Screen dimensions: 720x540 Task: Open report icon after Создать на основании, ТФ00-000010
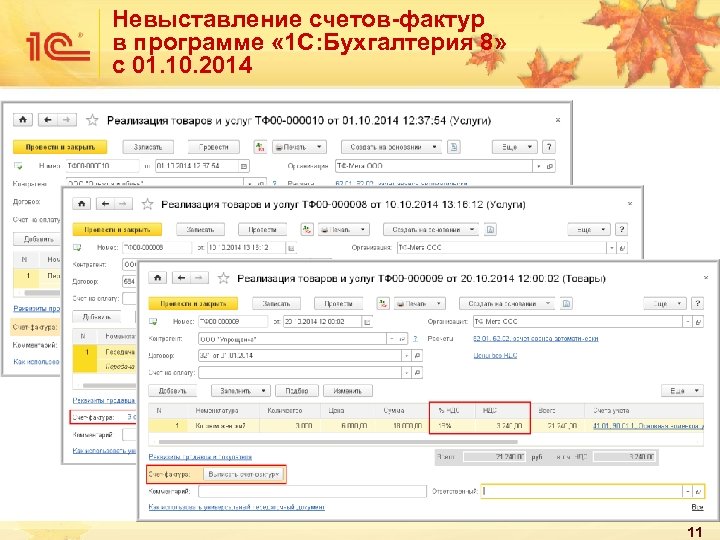454,147
